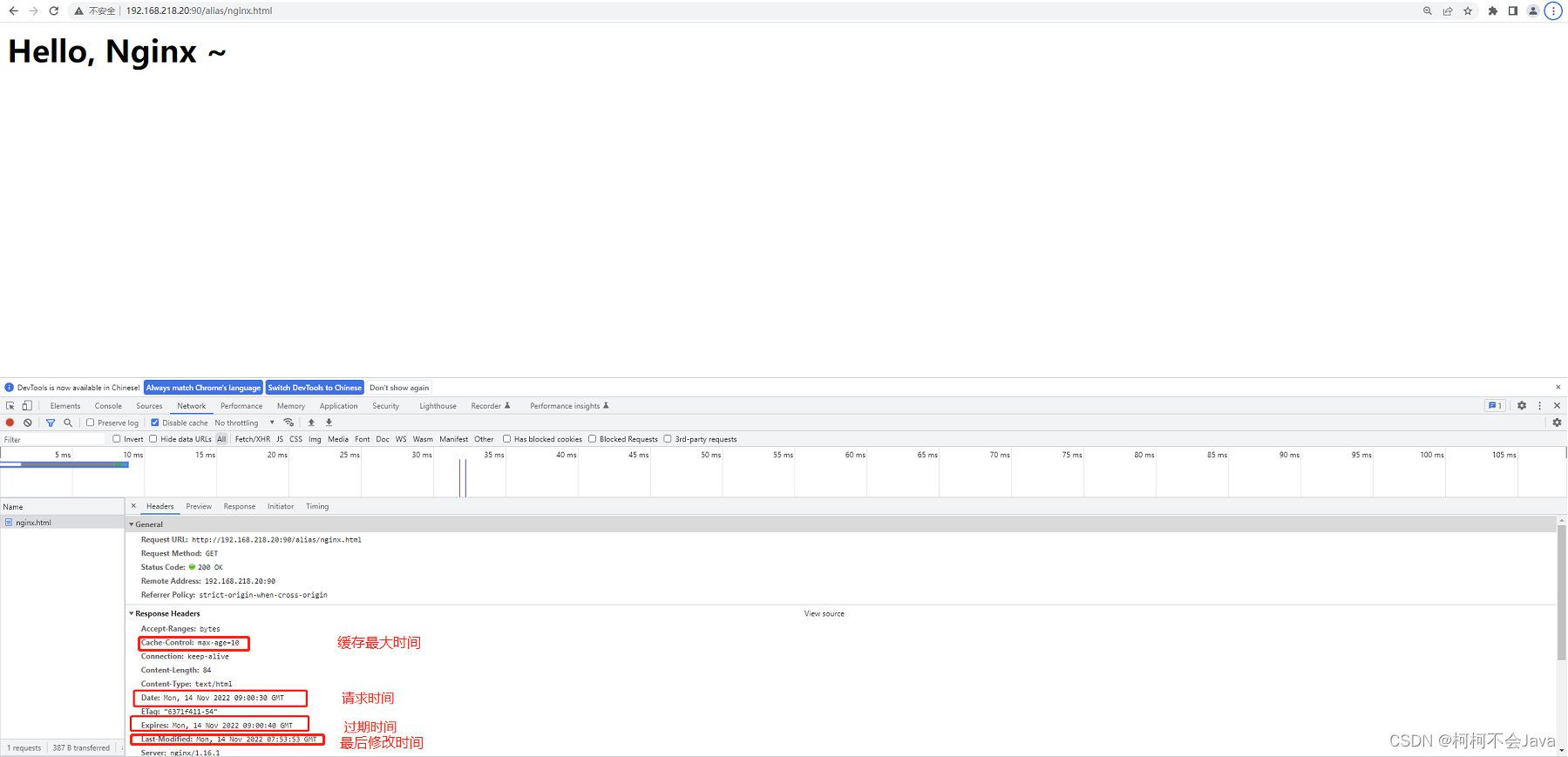Open network panel settings gear
The width and height of the screenshot is (1568, 757).
point(1557,422)
